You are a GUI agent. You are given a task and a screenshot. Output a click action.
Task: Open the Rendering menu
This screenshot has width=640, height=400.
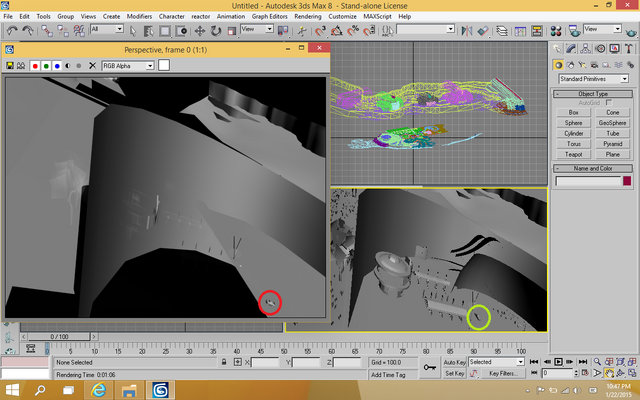click(308, 16)
